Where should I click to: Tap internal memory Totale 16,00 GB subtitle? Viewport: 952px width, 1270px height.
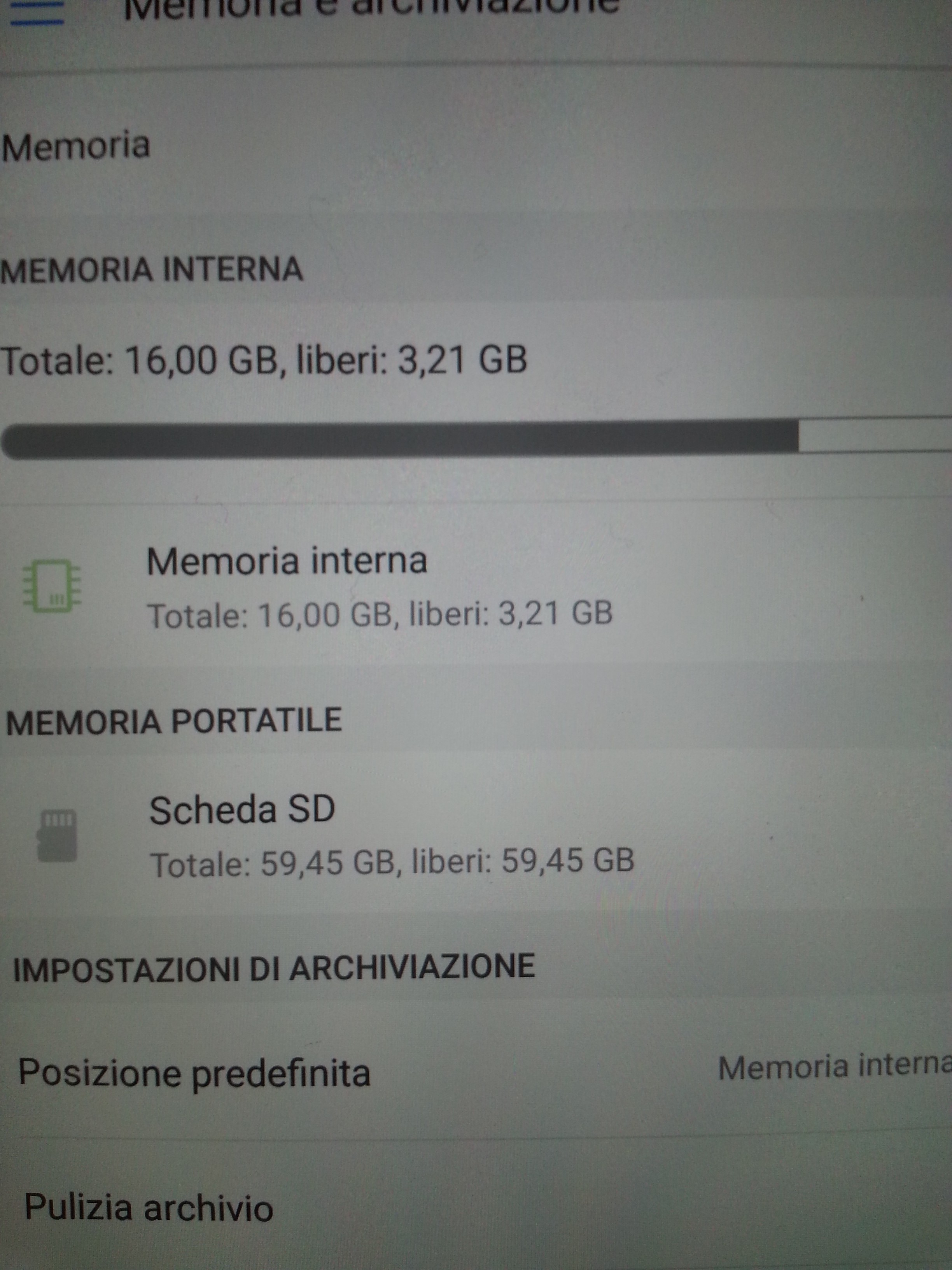[380, 613]
